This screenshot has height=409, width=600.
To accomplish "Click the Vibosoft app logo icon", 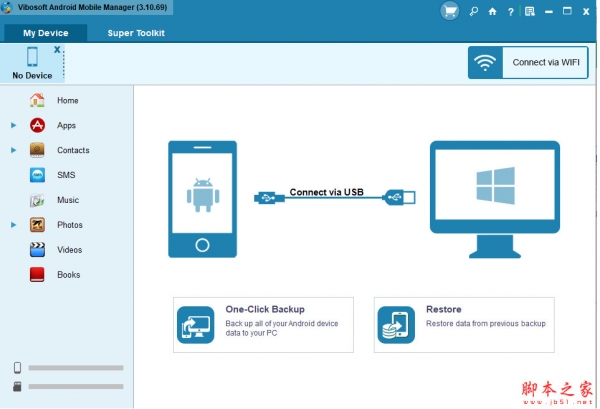I will [x=7, y=7].
